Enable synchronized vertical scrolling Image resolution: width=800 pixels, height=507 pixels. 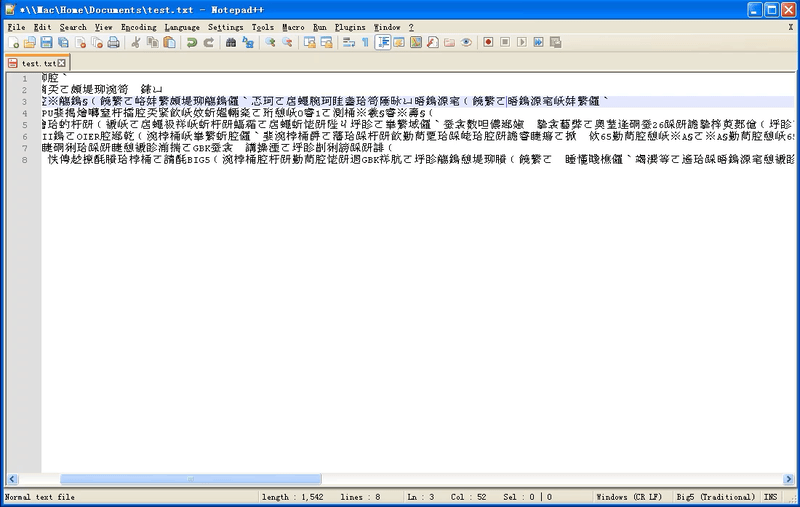[309, 43]
